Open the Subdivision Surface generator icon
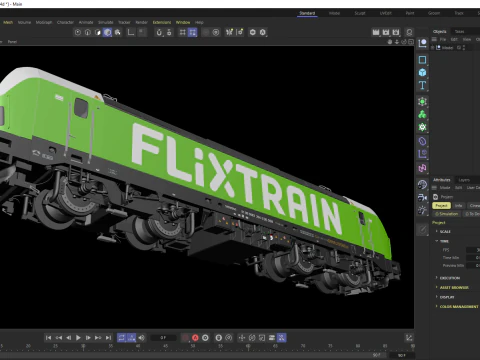The width and height of the screenshot is (480, 360). pos(422,102)
